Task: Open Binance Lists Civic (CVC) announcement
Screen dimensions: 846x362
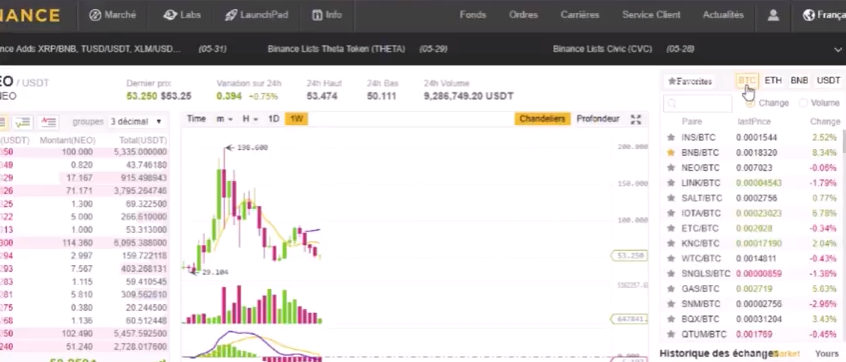Action: click(602, 49)
